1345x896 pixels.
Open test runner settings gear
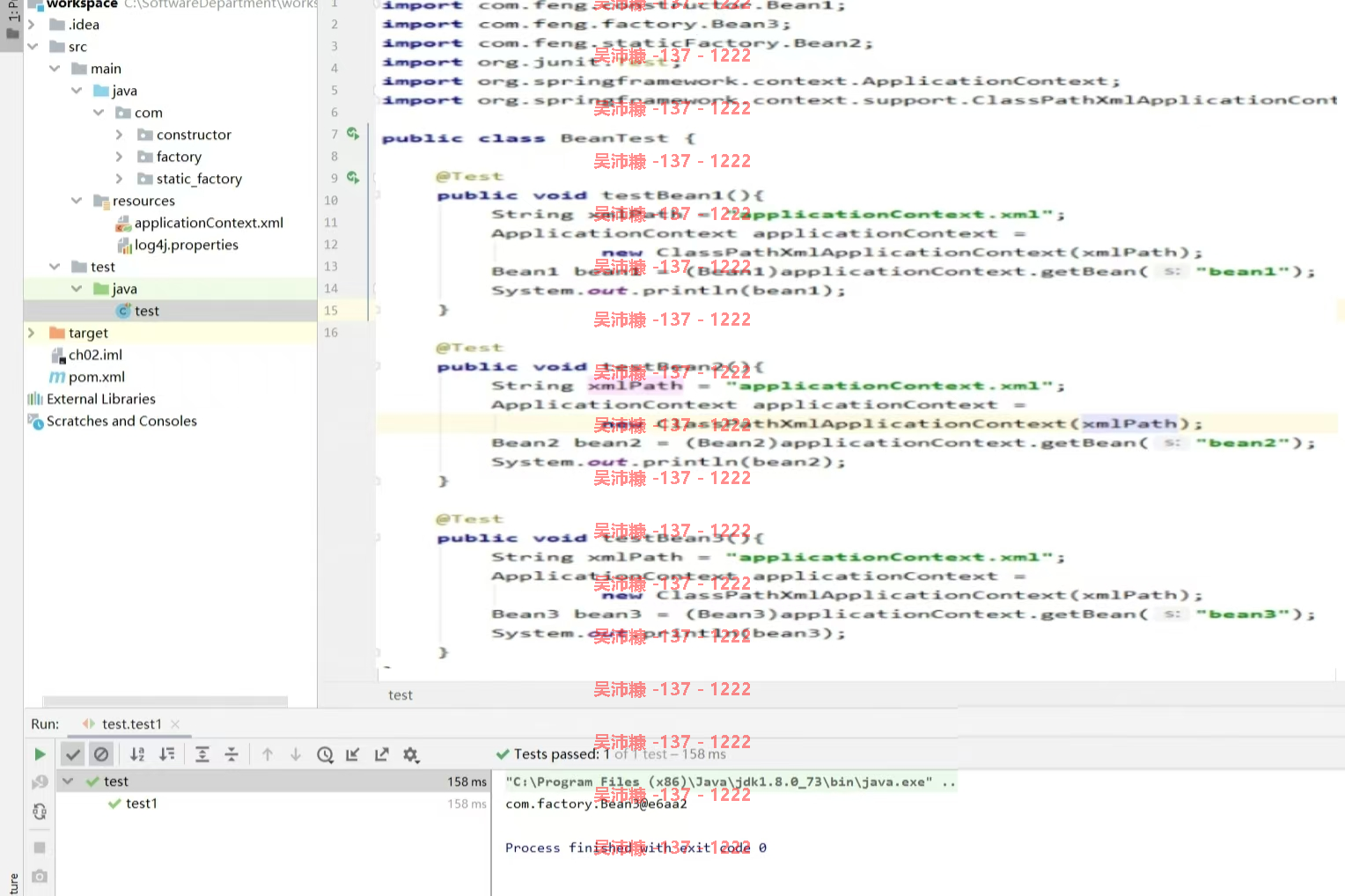[x=410, y=754]
